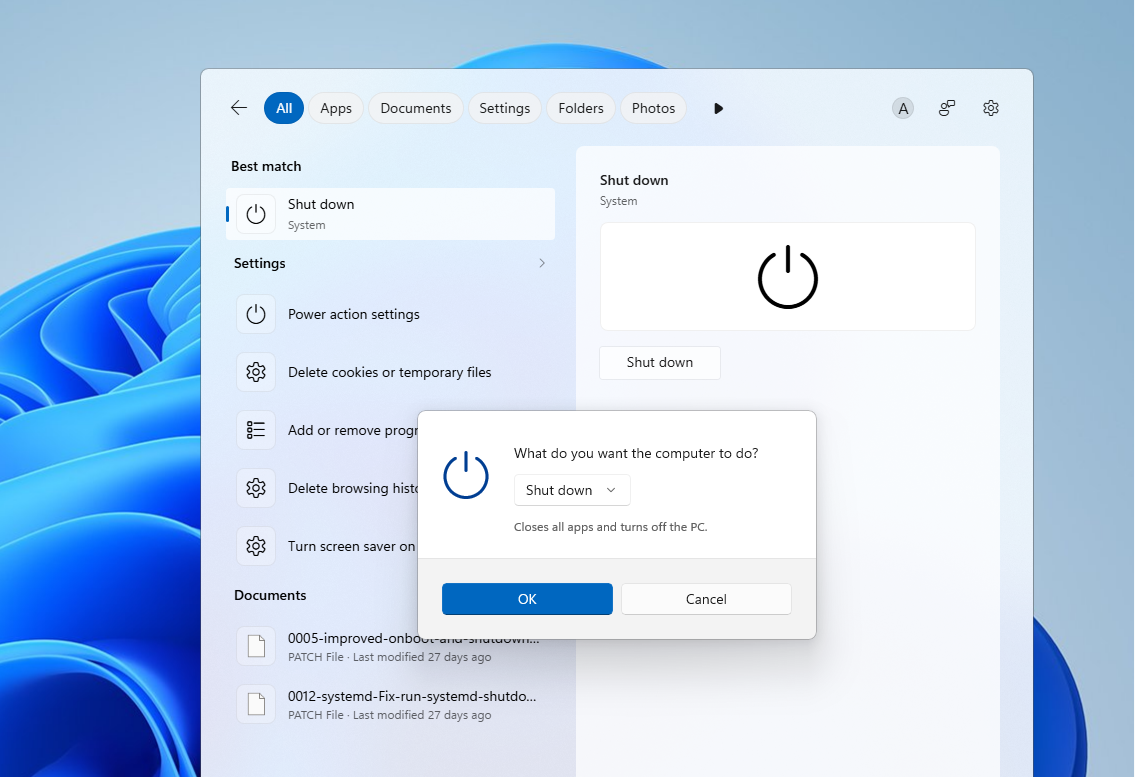Go back with the left arrow
The height and width of the screenshot is (777, 1135).
tap(239, 108)
